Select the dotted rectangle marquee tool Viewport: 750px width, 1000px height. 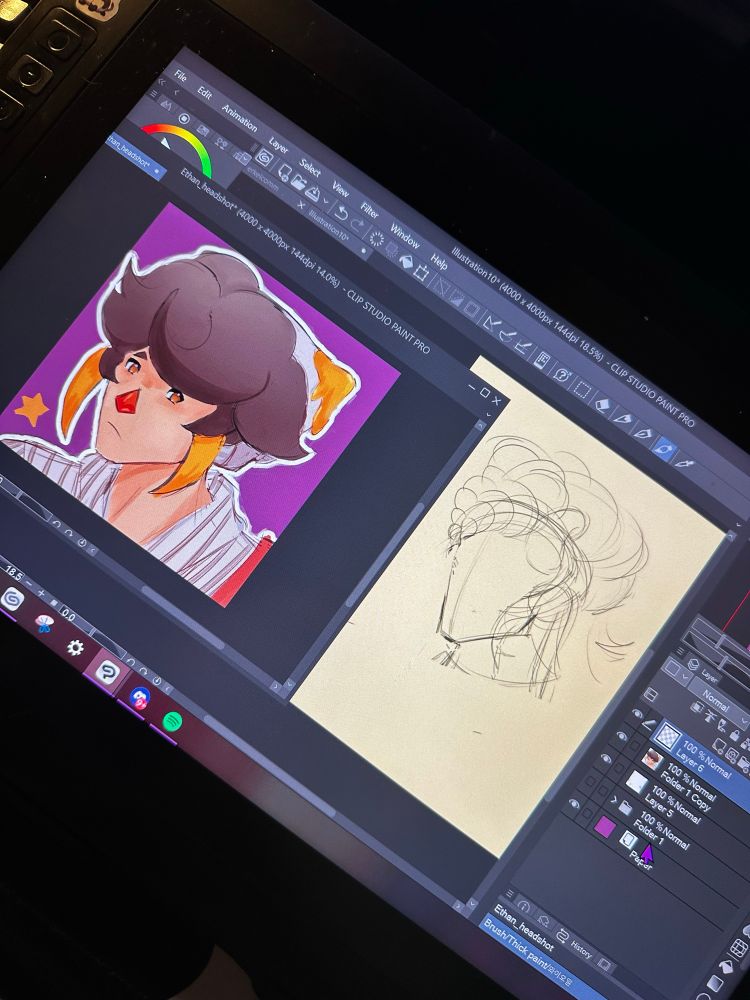click(582, 390)
